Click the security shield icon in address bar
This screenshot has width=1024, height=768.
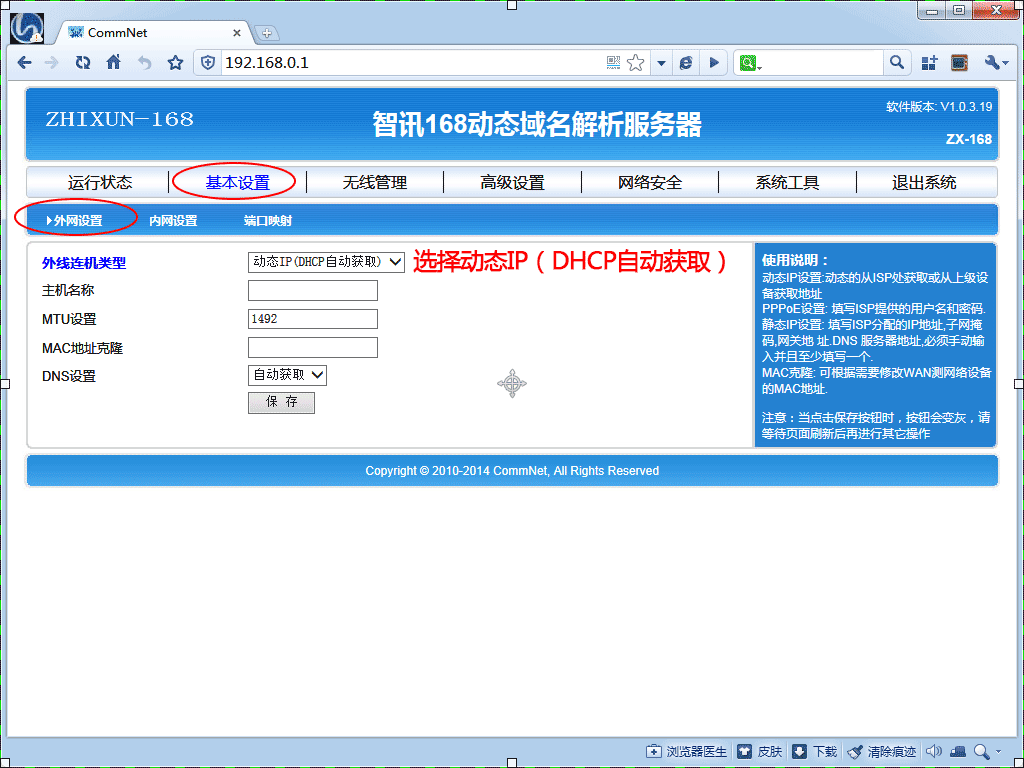click(208, 63)
